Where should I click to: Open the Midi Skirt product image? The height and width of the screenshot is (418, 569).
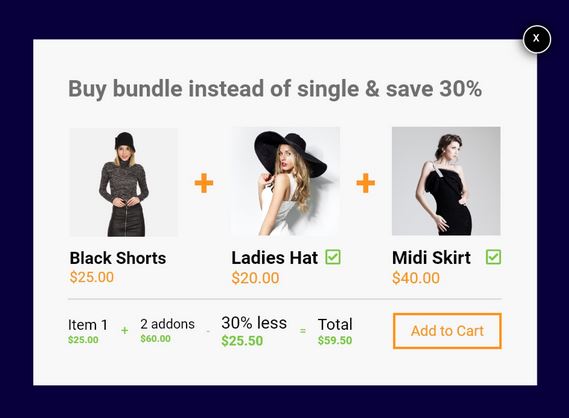[x=446, y=181]
